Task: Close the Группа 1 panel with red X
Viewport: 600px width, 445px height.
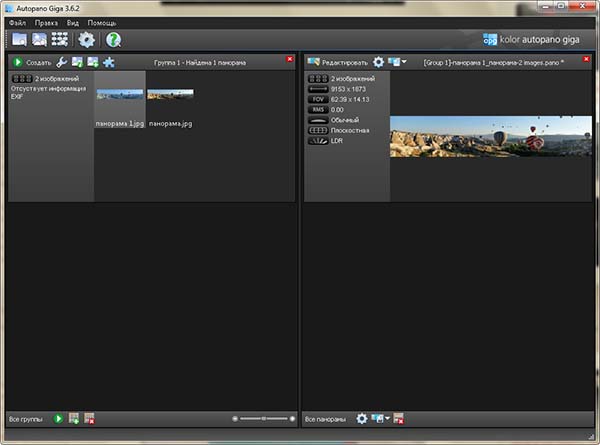Action: [290, 61]
